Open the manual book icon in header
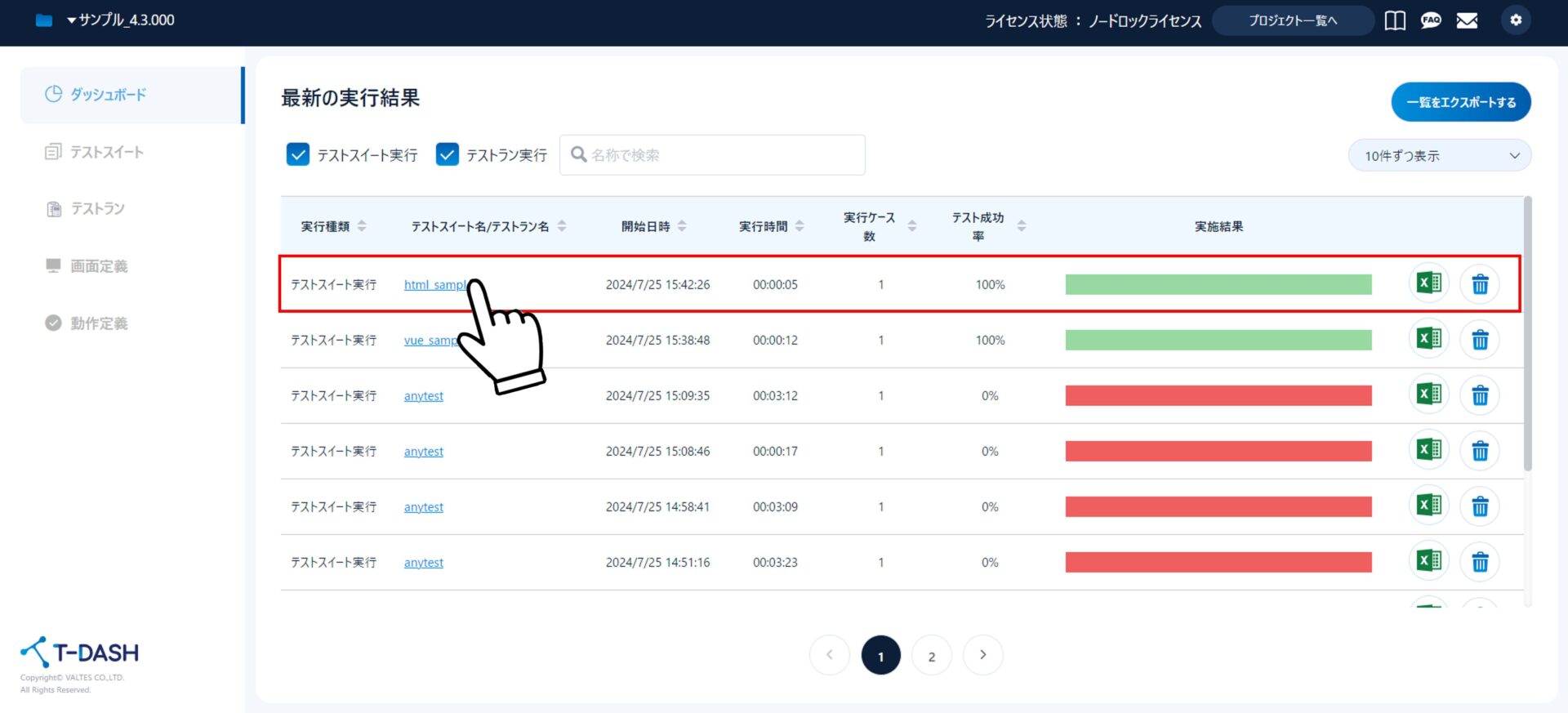This screenshot has height=713, width=1568. (x=1395, y=20)
